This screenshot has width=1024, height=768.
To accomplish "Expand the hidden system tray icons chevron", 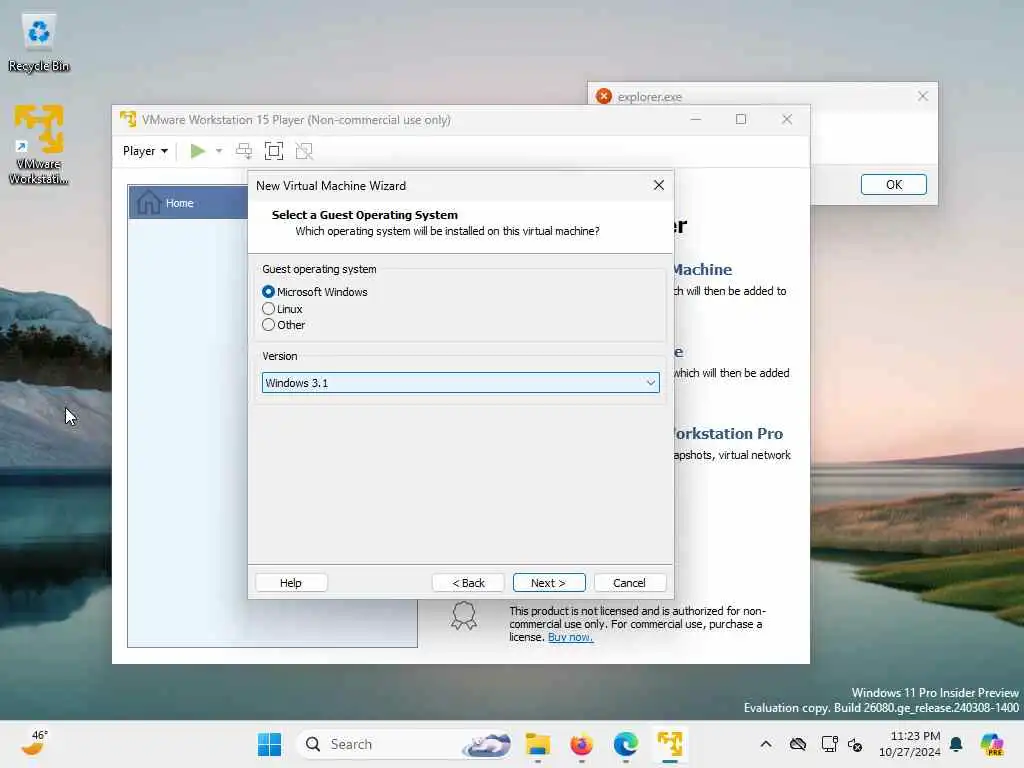I will tap(766, 744).
